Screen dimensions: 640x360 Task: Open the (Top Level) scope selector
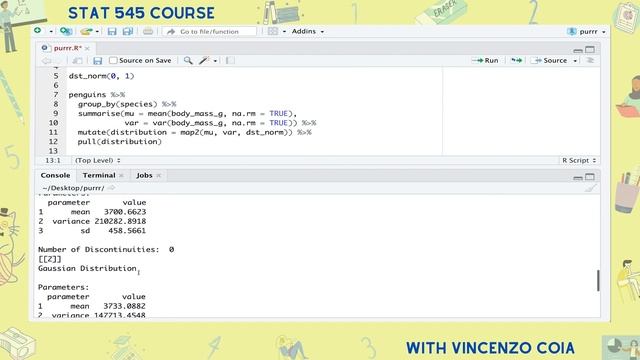coord(98,160)
